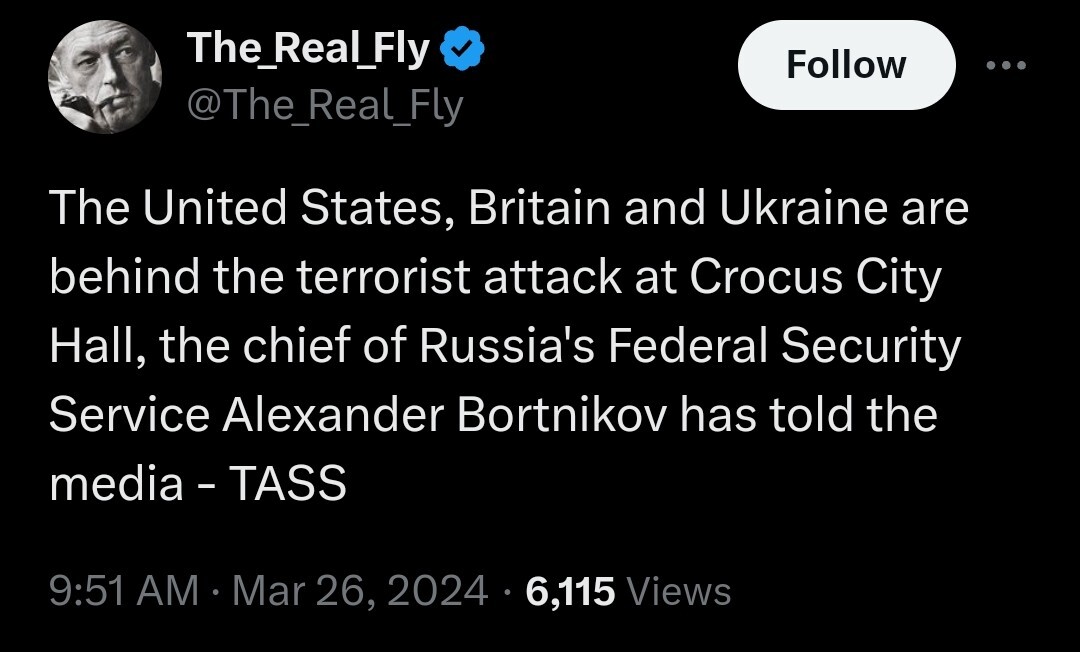
Task: Click Federal Security in the tweet body
Action: [783, 346]
